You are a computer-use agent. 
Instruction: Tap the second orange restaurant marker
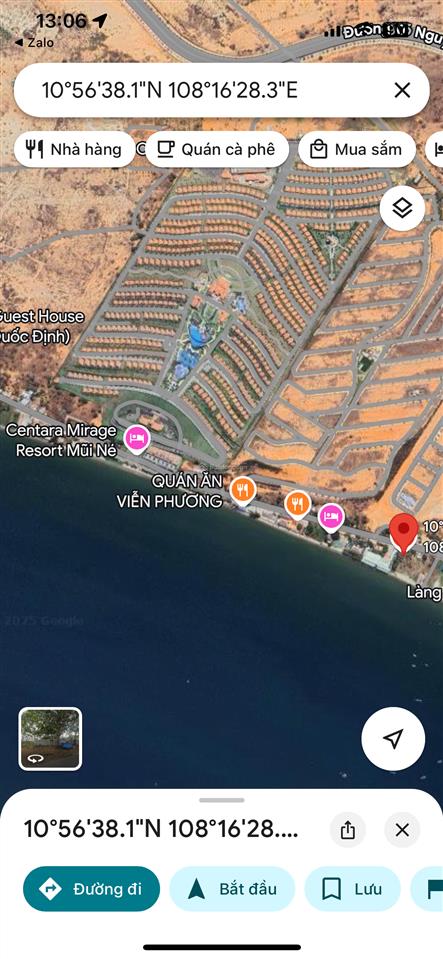coord(297,504)
